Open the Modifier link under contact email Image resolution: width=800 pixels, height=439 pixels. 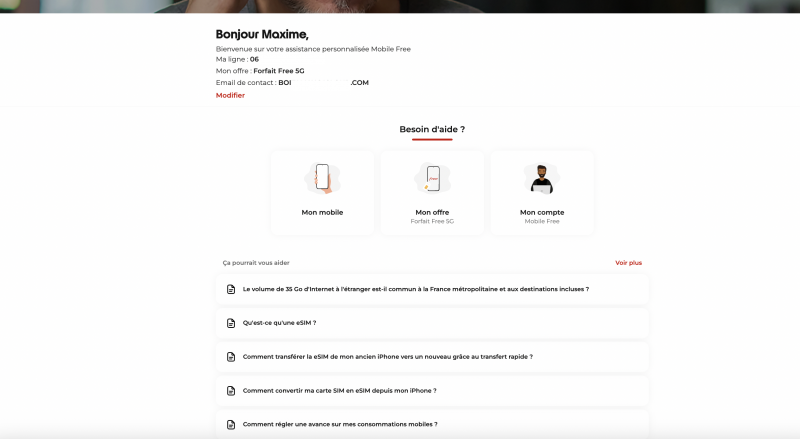(230, 95)
